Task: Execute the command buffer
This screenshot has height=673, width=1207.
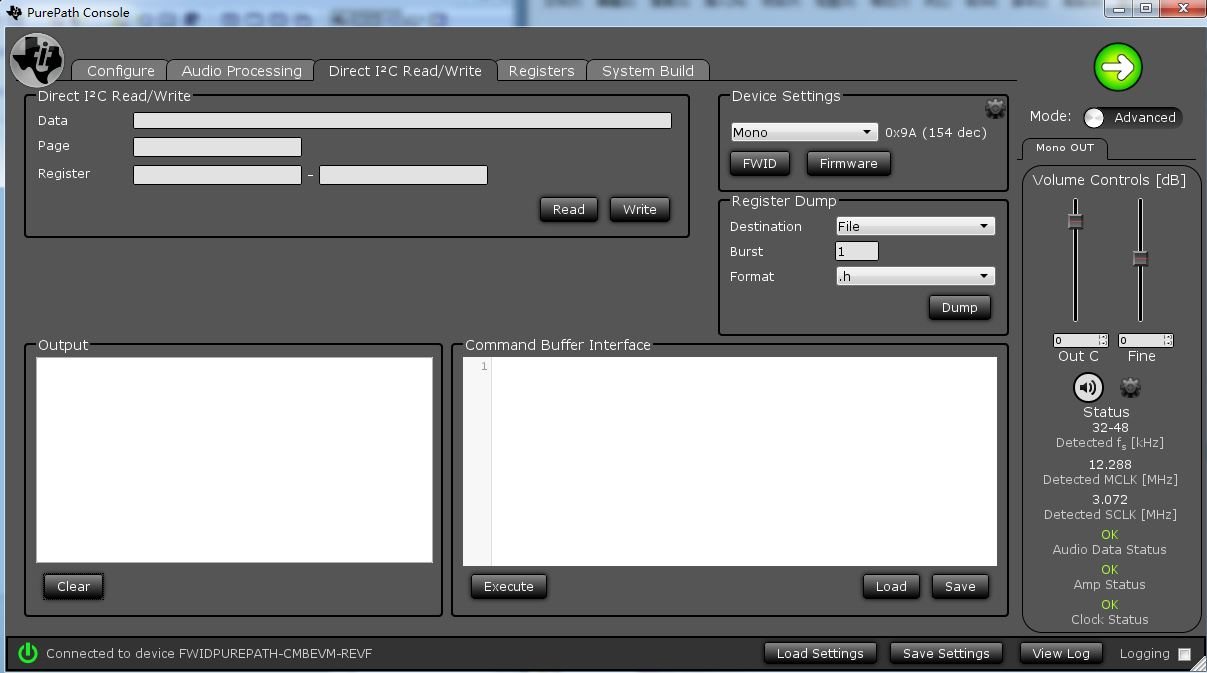Action: click(508, 586)
